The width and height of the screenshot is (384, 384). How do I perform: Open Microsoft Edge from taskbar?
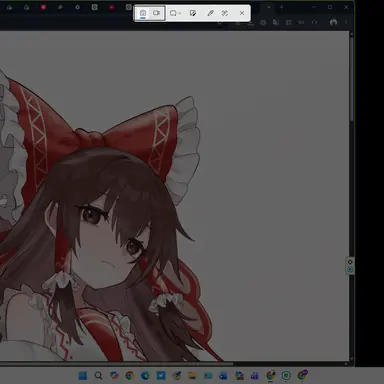pyautogui.click(x=145, y=376)
